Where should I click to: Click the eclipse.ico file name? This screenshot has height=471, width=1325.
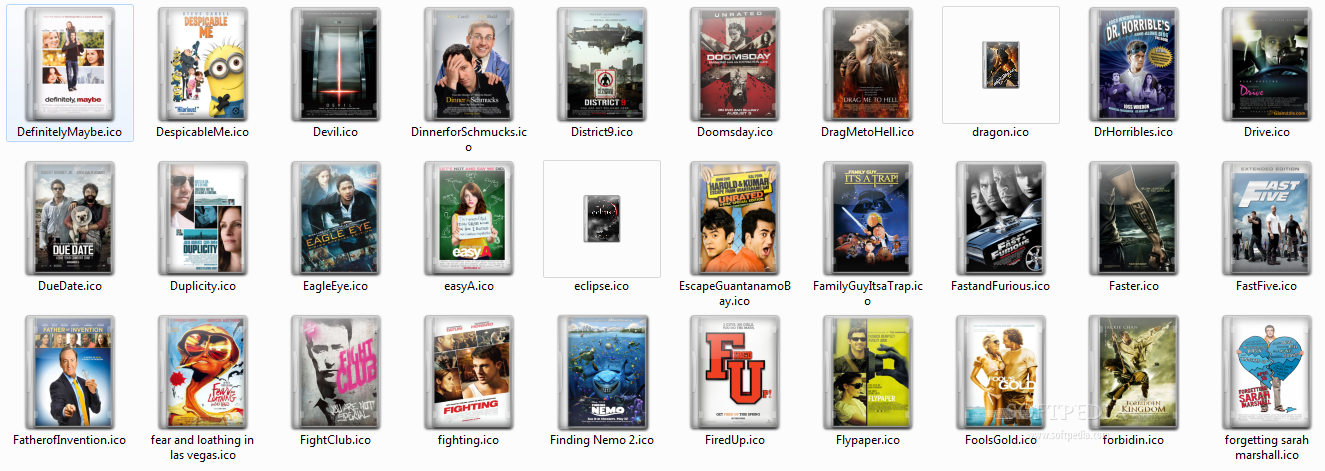602,286
